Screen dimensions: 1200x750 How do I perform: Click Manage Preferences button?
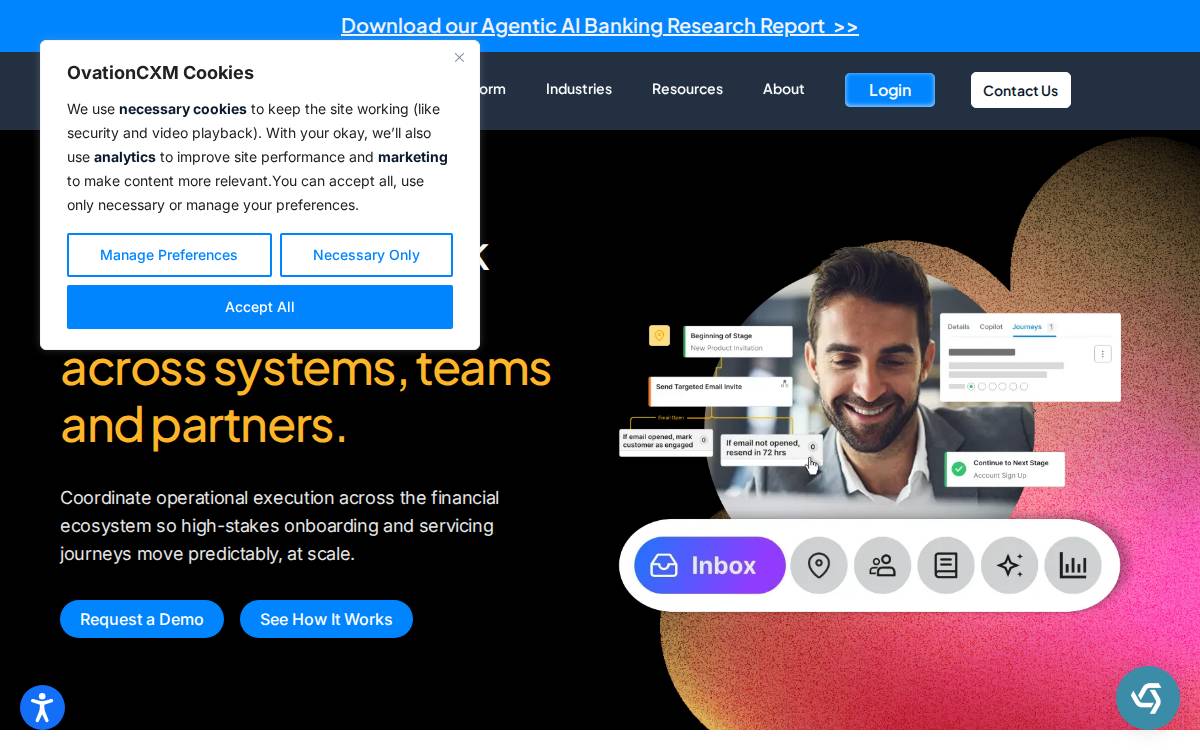(x=169, y=255)
